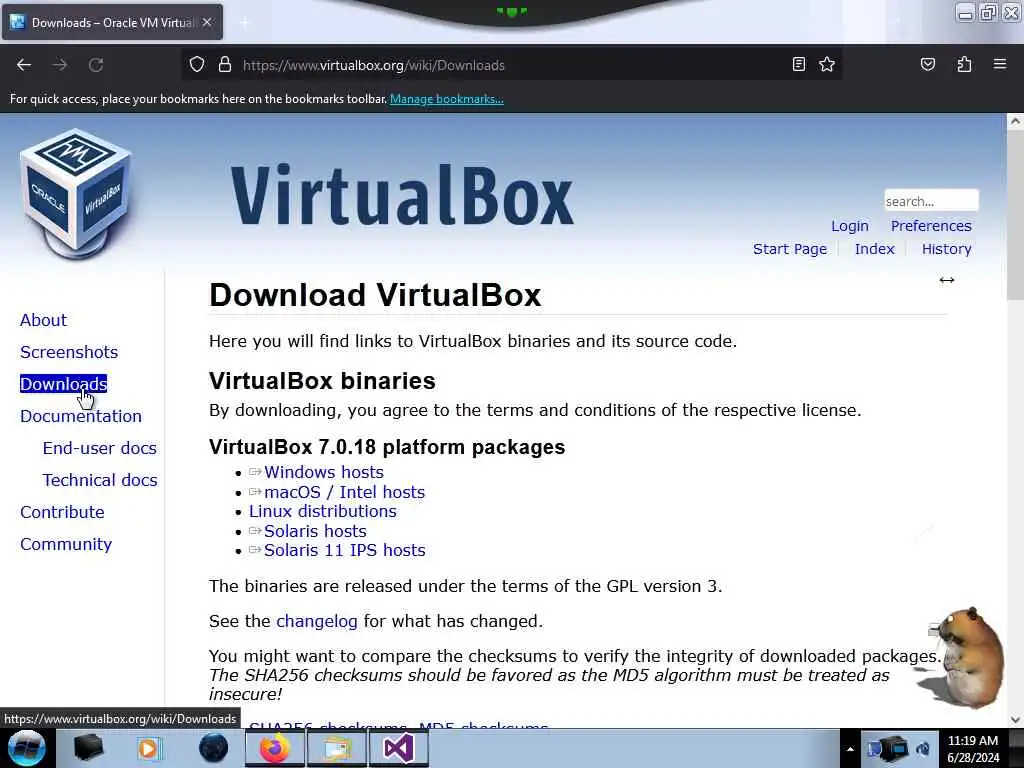1024x768 pixels.
Task: Open the changelog link
Action: click(317, 621)
